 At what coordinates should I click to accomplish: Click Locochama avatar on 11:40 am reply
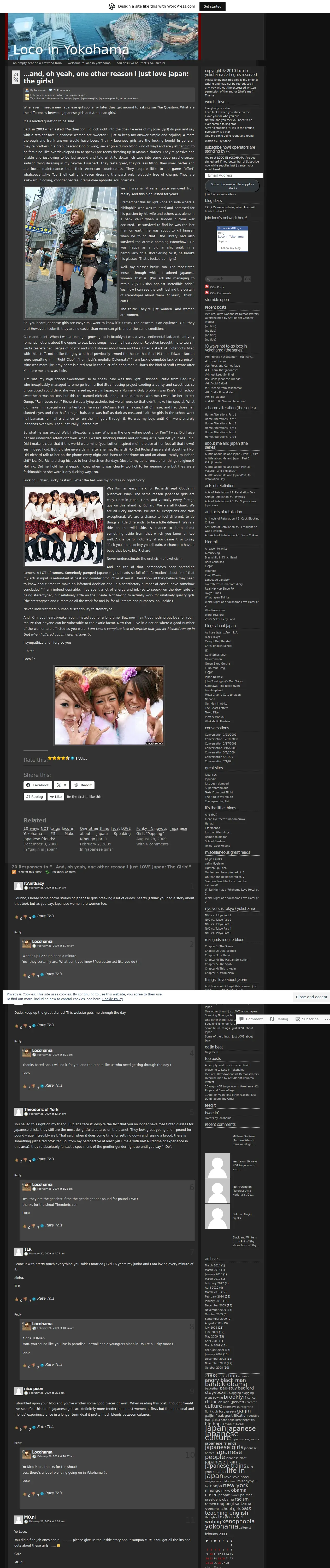coord(26,943)
